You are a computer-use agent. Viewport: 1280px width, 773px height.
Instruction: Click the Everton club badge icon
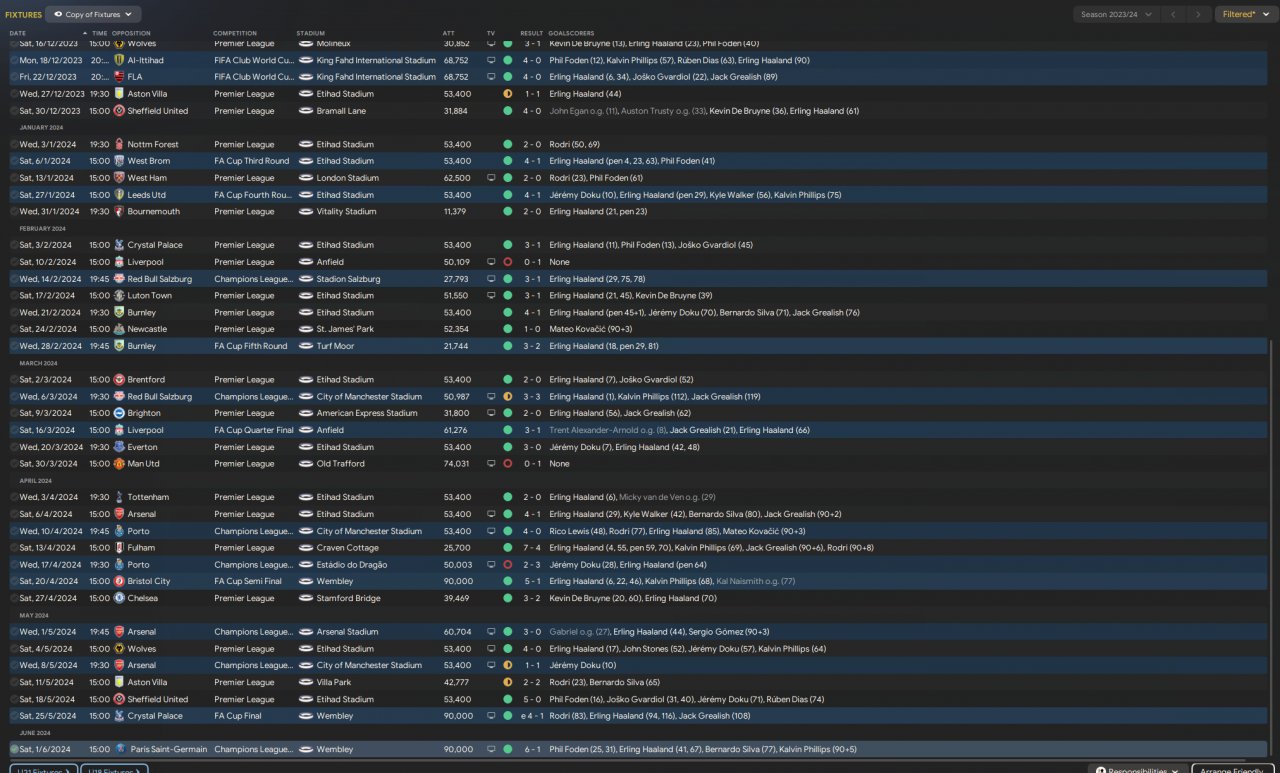(x=119, y=447)
